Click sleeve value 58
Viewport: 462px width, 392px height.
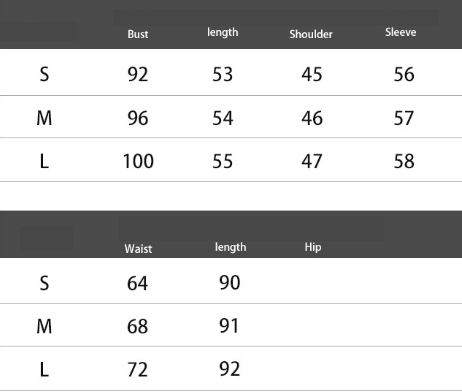(x=404, y=161)
